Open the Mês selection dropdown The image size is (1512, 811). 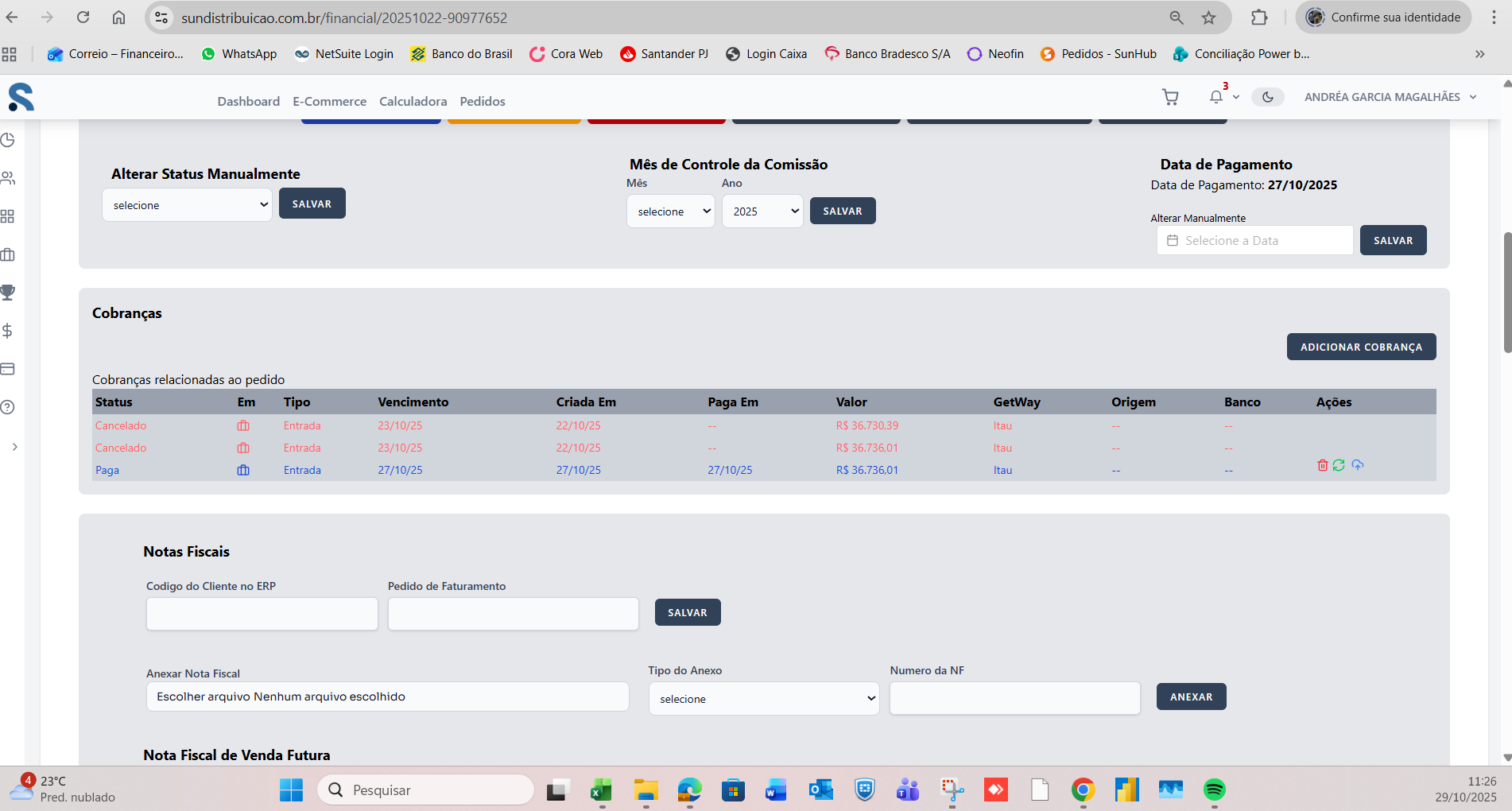670,211
